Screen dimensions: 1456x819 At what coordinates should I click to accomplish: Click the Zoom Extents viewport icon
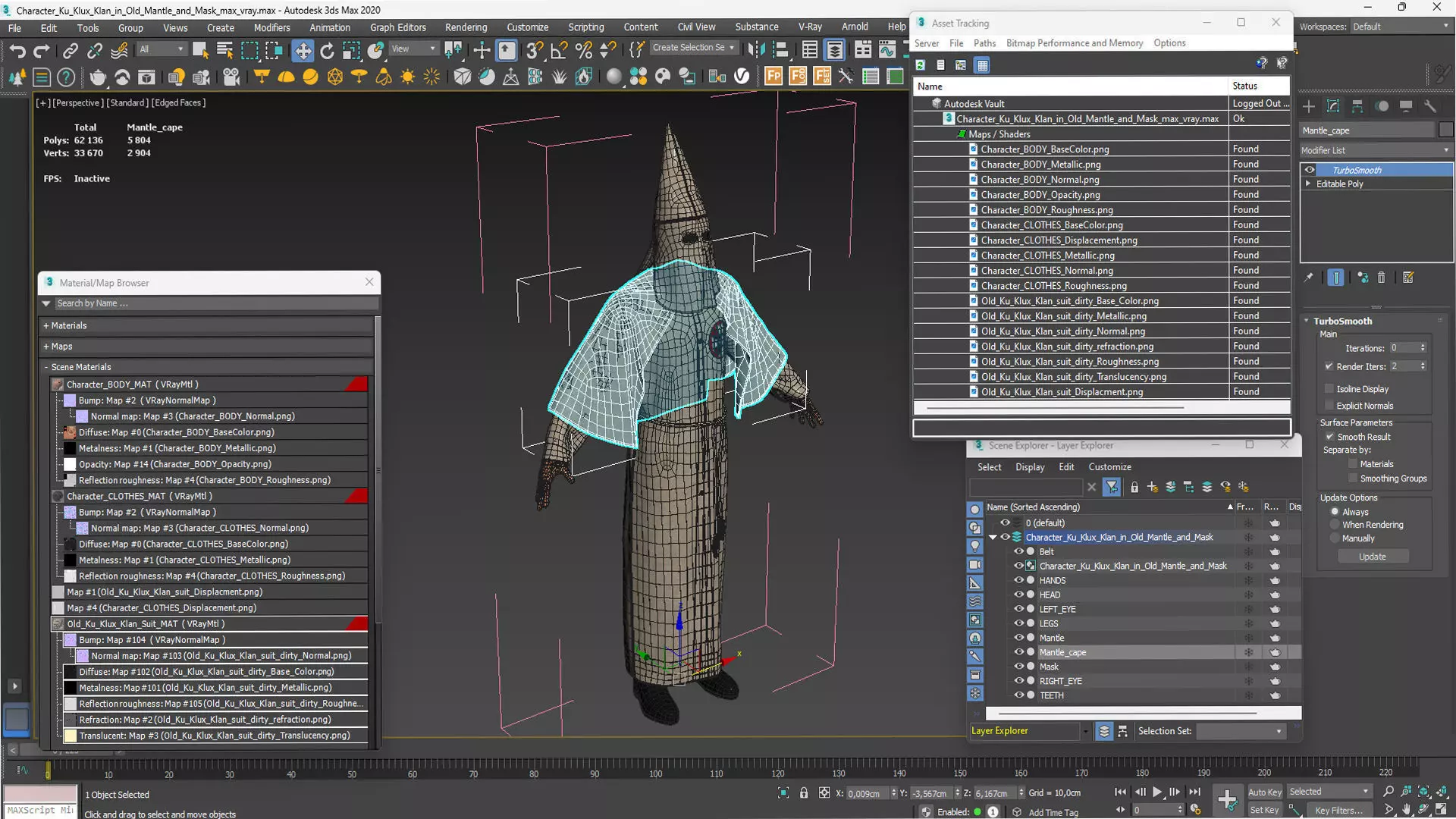point(1423,792)
